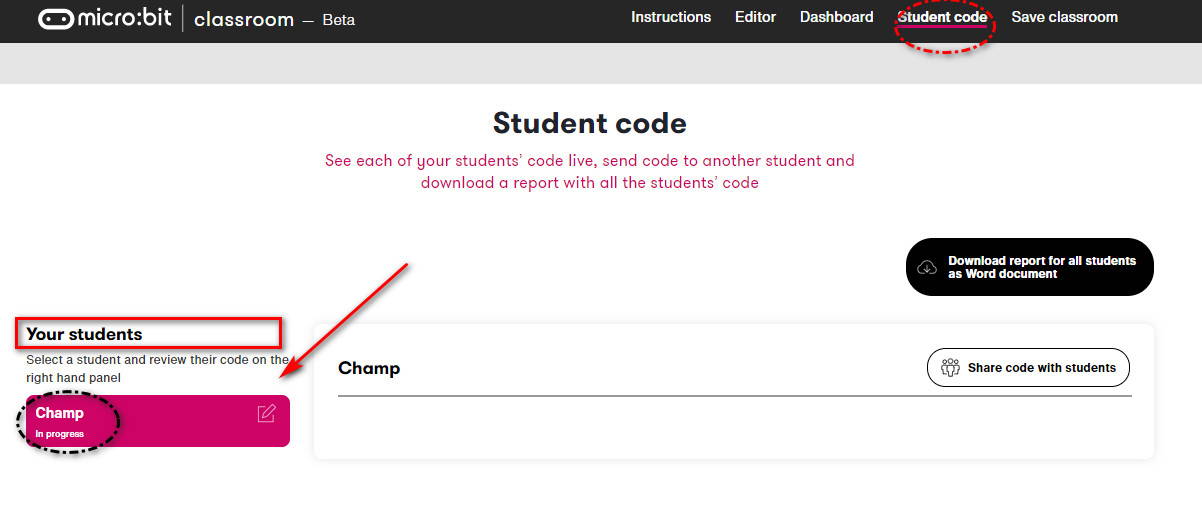Click the edit pencil icon on Champ card

pyautogui.click(x=266, y=413)
